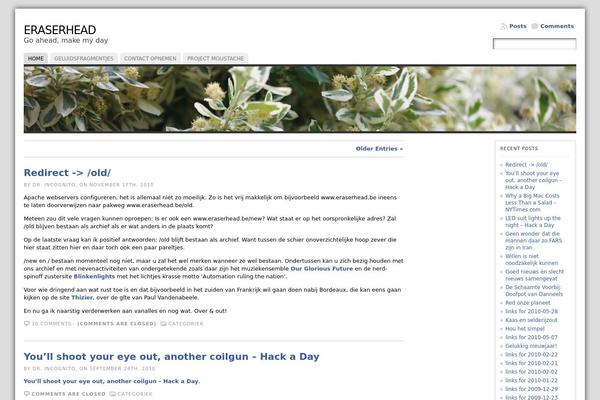Go to Older Entries
Viewport: 600px width, 400px height.
379,149
